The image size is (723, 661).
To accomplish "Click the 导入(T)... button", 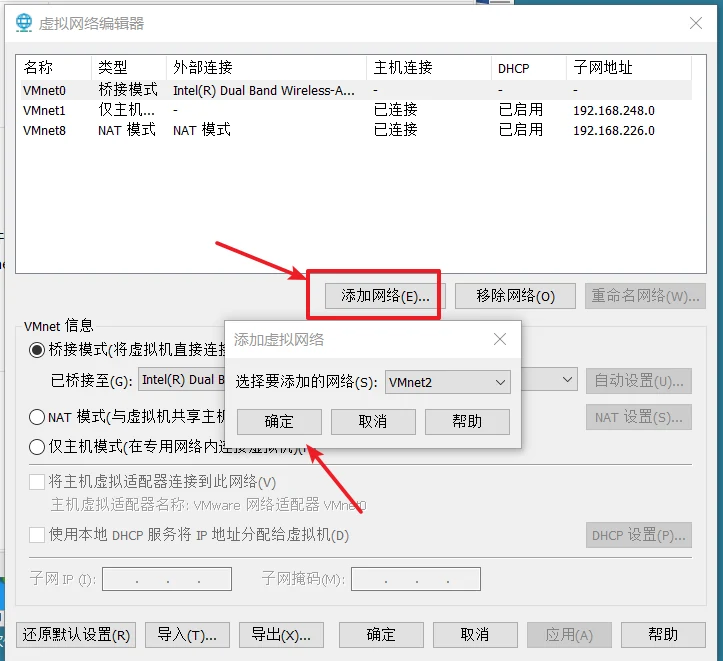I will [x=187, y=635].
